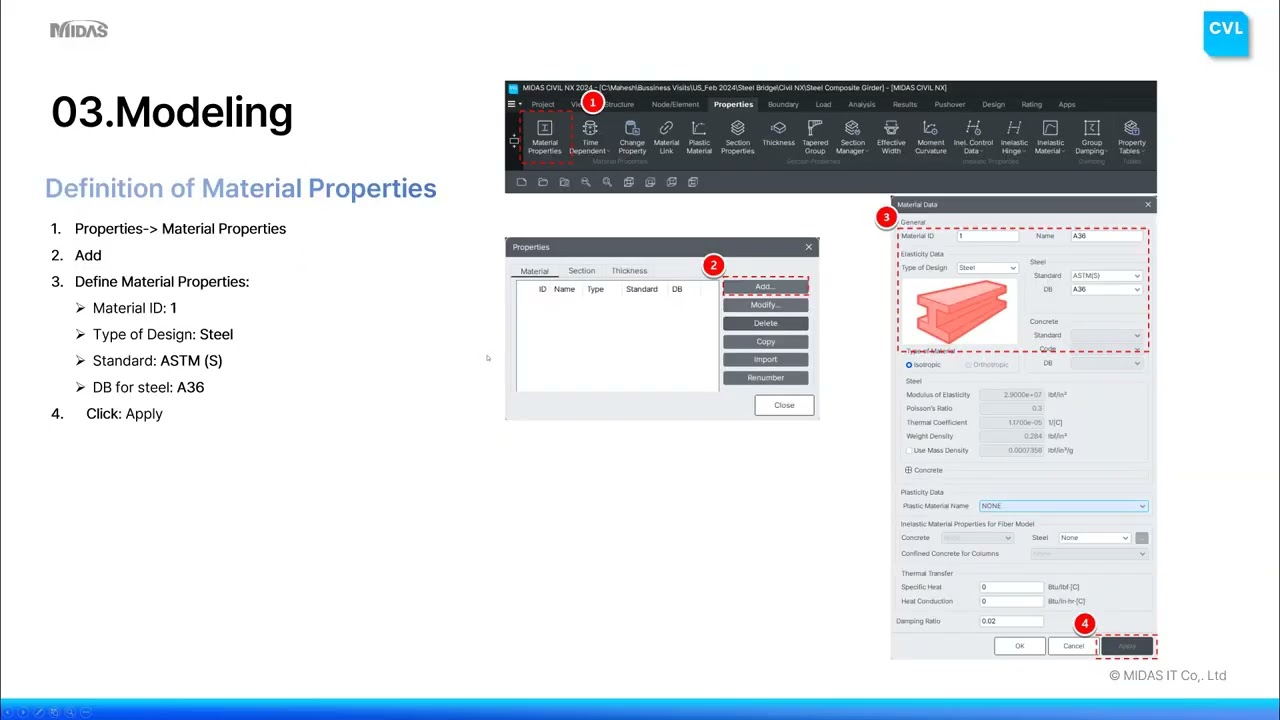The image size is (1280, 720).
Task: Click the Modify... button
Action: 765,305
